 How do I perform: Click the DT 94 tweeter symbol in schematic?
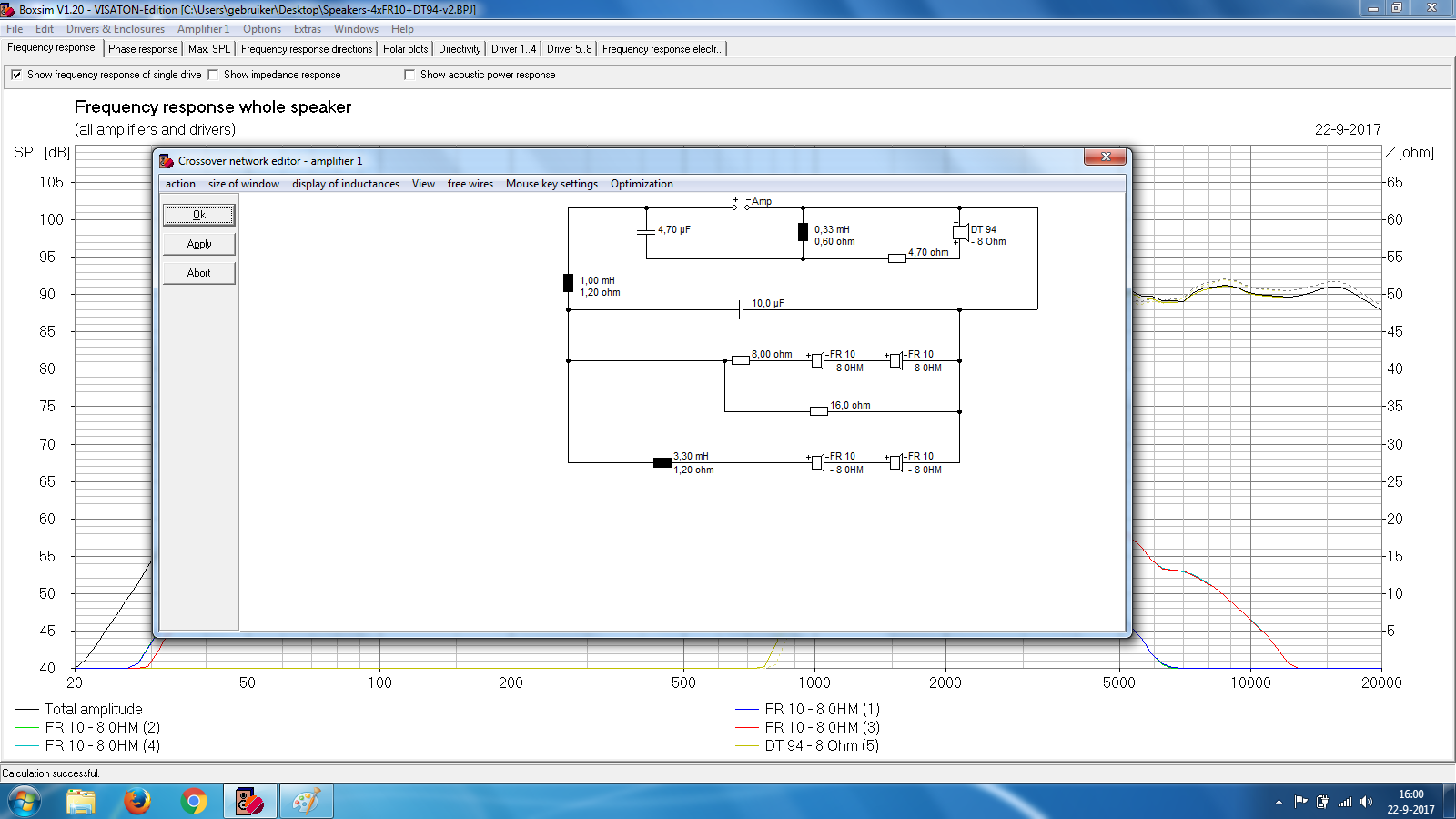click(x=960, y=232)
